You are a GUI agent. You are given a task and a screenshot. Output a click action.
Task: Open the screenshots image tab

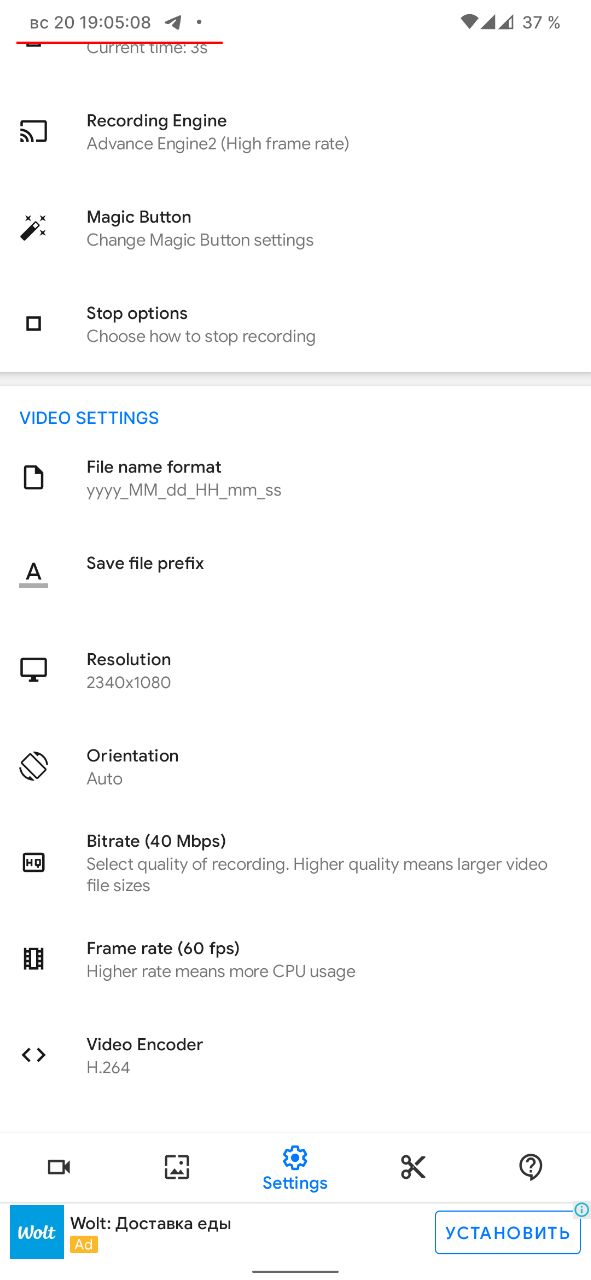pos(177,1167)
